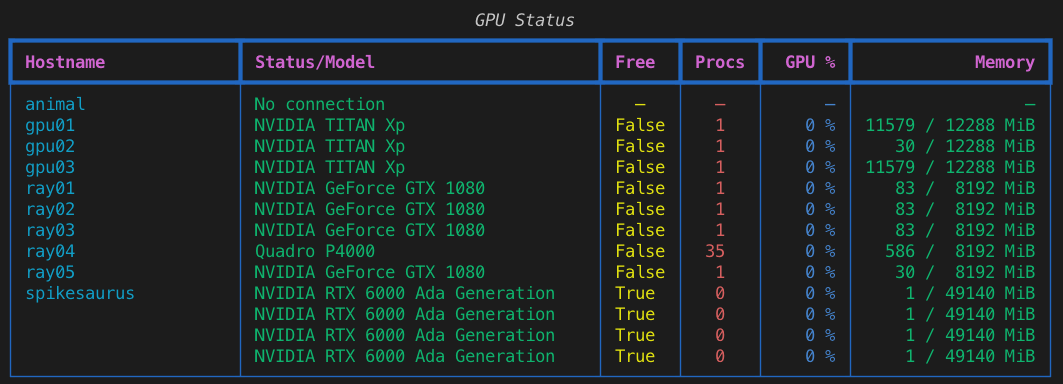Image resolution: width=1063 pixels, height=384 pixels.
Task: Select the hostname ray03
Action: tap(50, 230)
